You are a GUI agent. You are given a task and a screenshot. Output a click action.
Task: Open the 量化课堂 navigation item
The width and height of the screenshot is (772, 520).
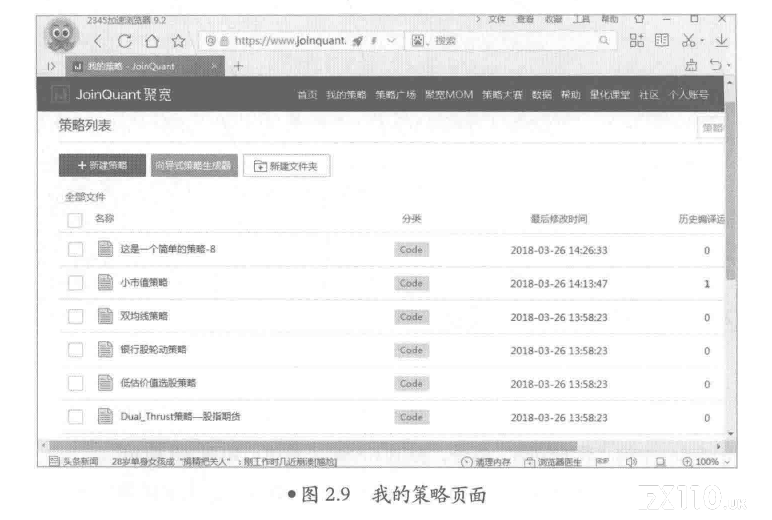pos(610,95)
